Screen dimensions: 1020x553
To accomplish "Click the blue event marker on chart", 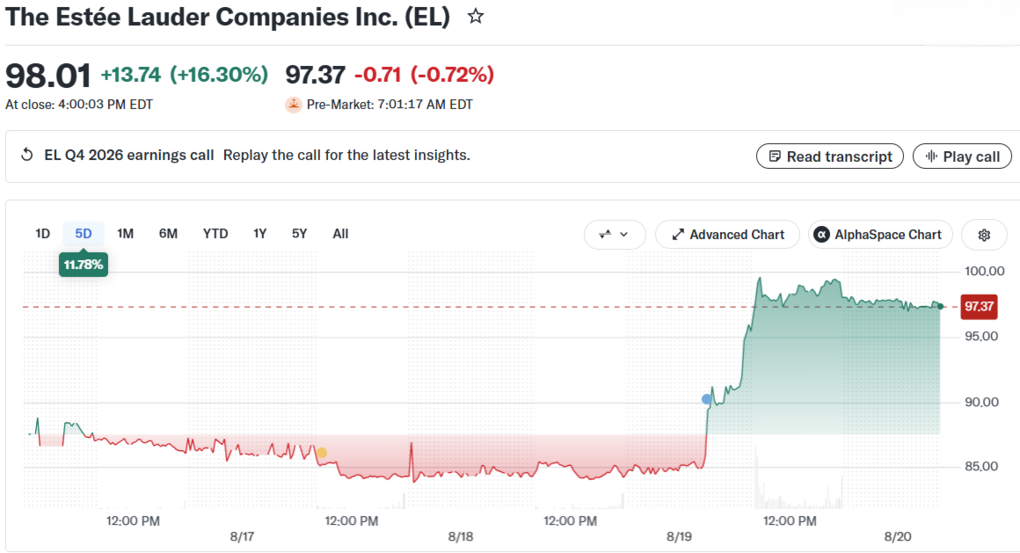I will click(x=706, y=399).
